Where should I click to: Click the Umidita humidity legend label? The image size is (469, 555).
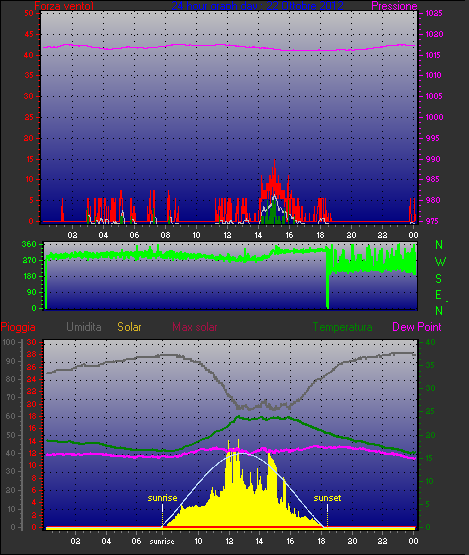[84, 327]
